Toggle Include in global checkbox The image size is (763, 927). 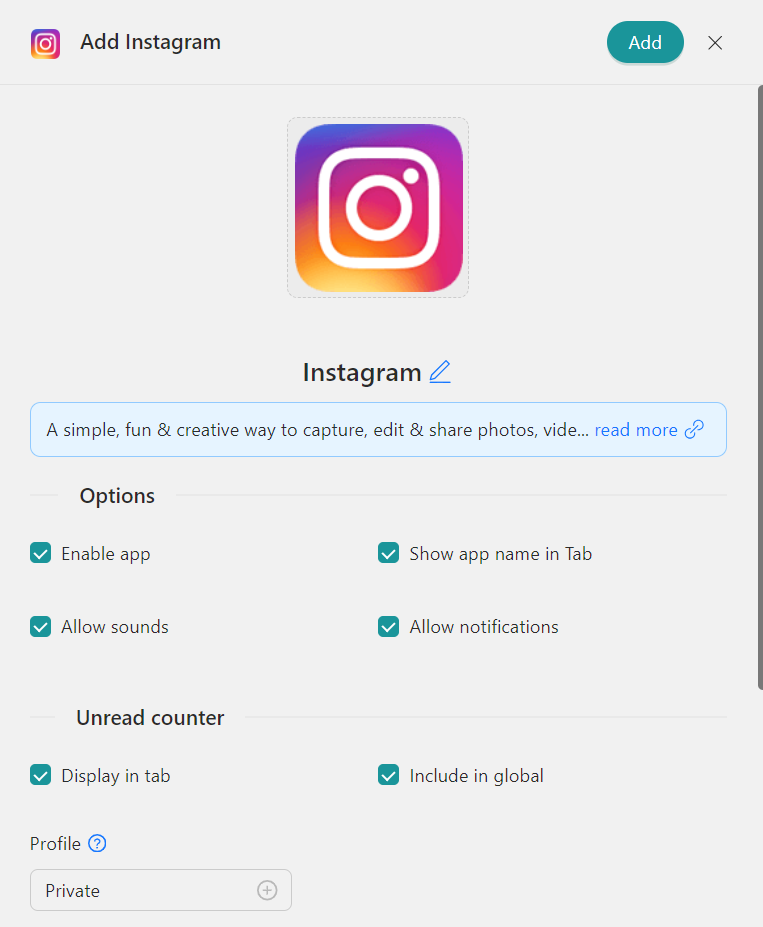click(388, 775)
